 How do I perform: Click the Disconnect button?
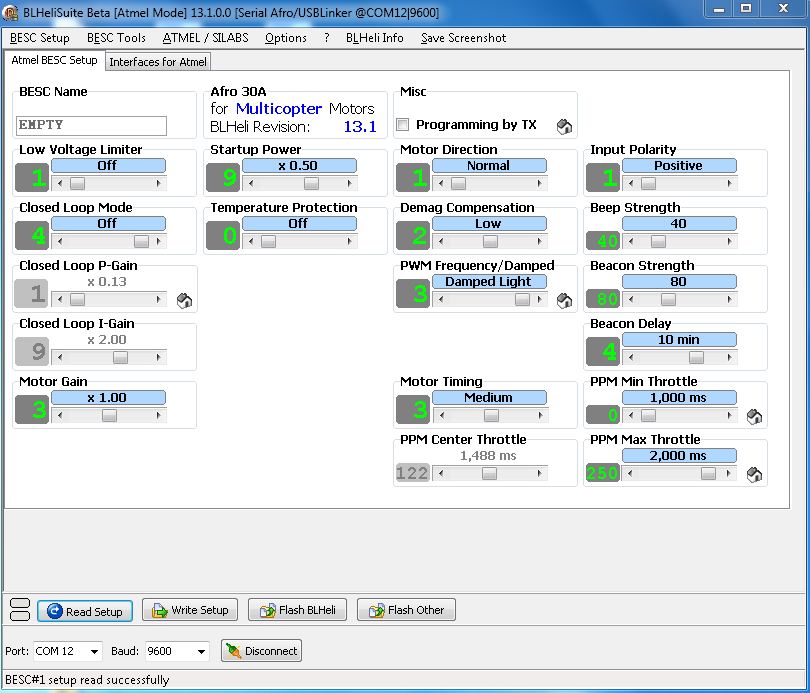[x=261, y=651]
